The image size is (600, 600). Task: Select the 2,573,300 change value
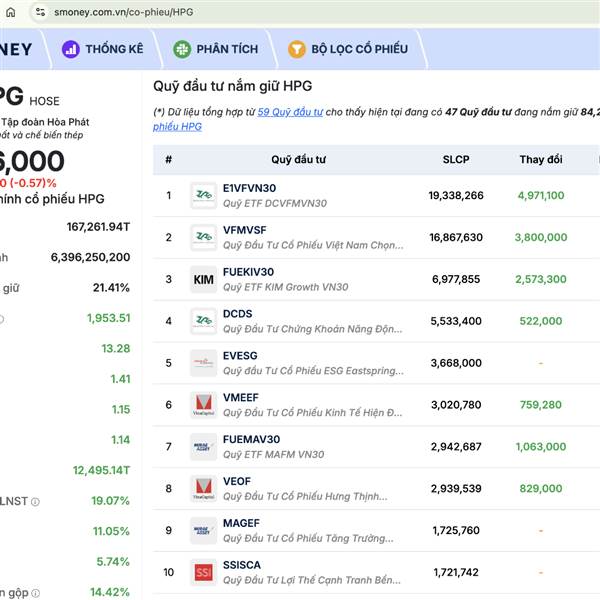click(x=541, y=279)
